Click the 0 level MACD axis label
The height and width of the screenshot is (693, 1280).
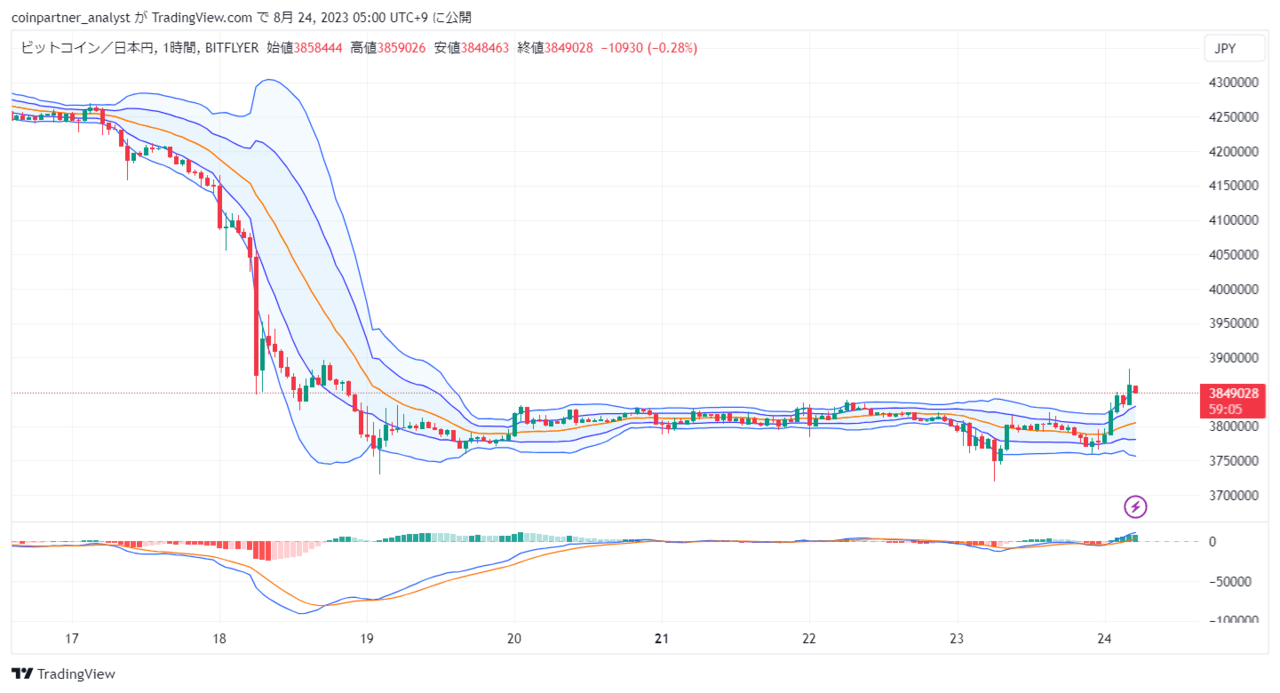pos(1212,542)
